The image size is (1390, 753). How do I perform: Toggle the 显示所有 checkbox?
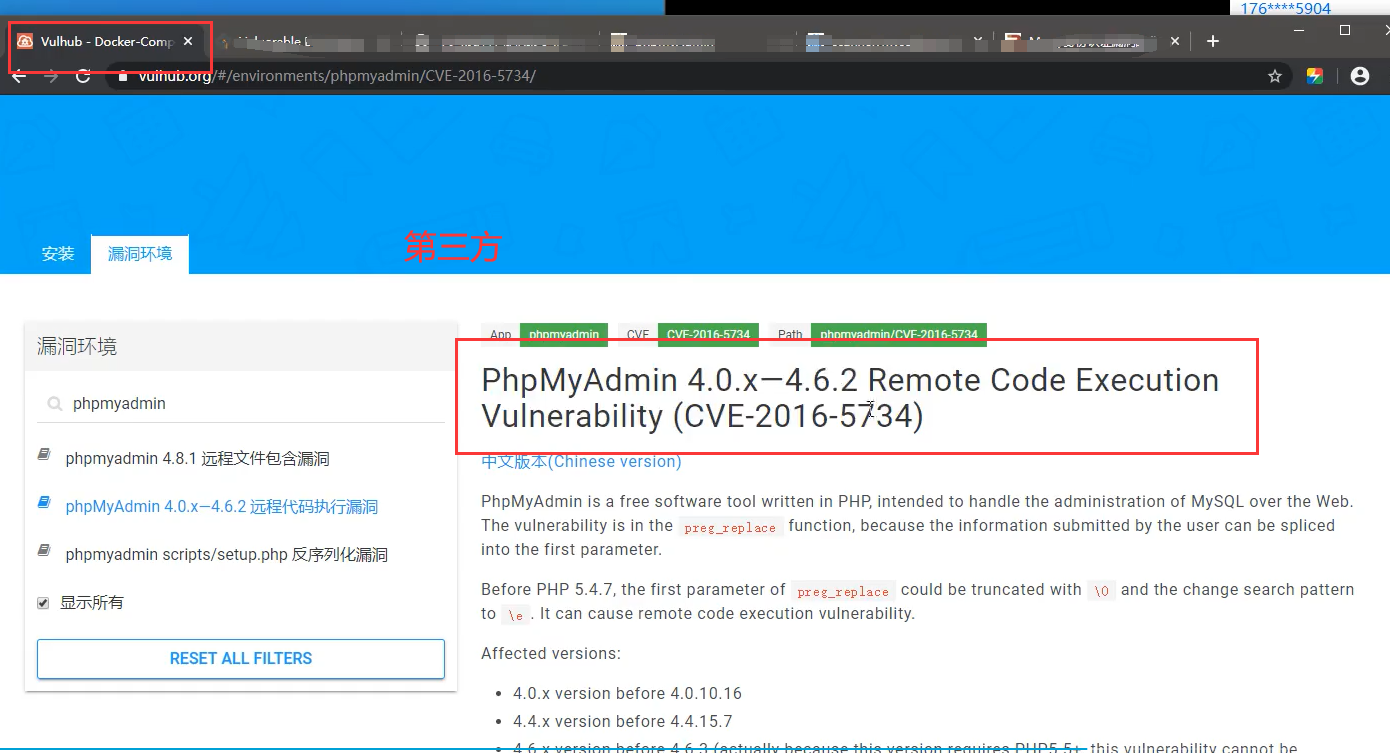tap(43, 603)
